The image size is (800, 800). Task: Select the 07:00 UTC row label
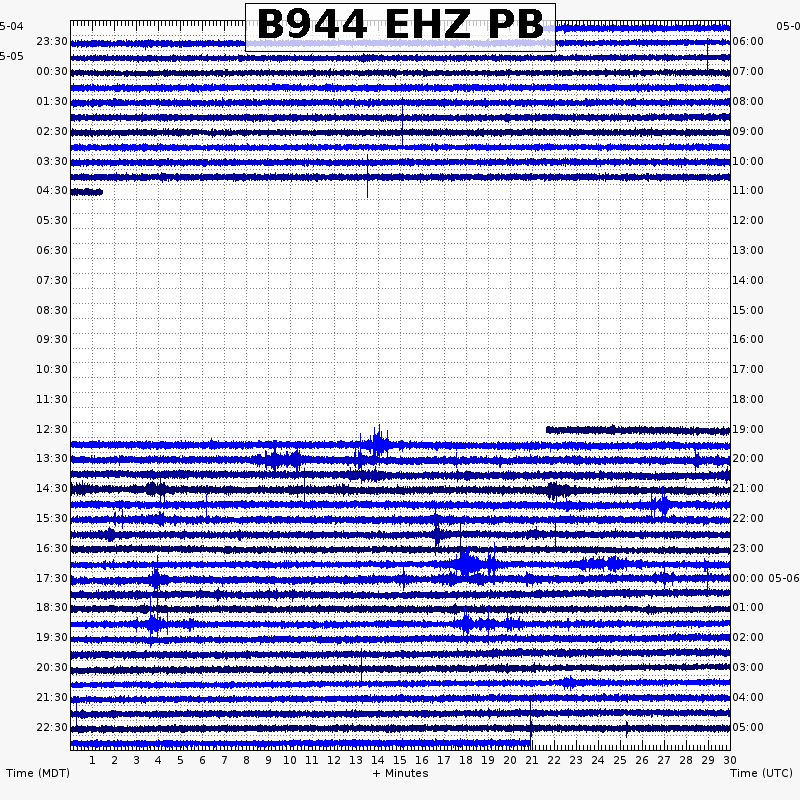pyautogui.click(x=748, y=71)
